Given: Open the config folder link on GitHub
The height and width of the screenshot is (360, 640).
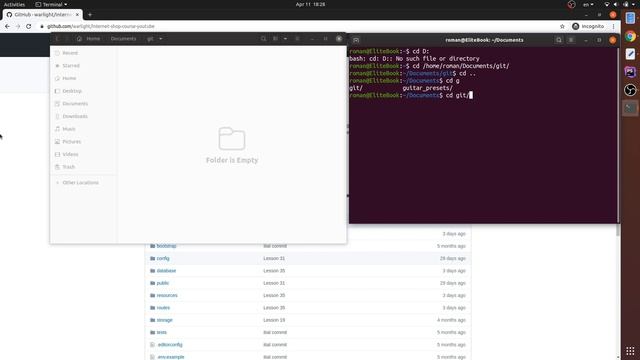Looking at the screenshot, I should [x=163, y=258].
